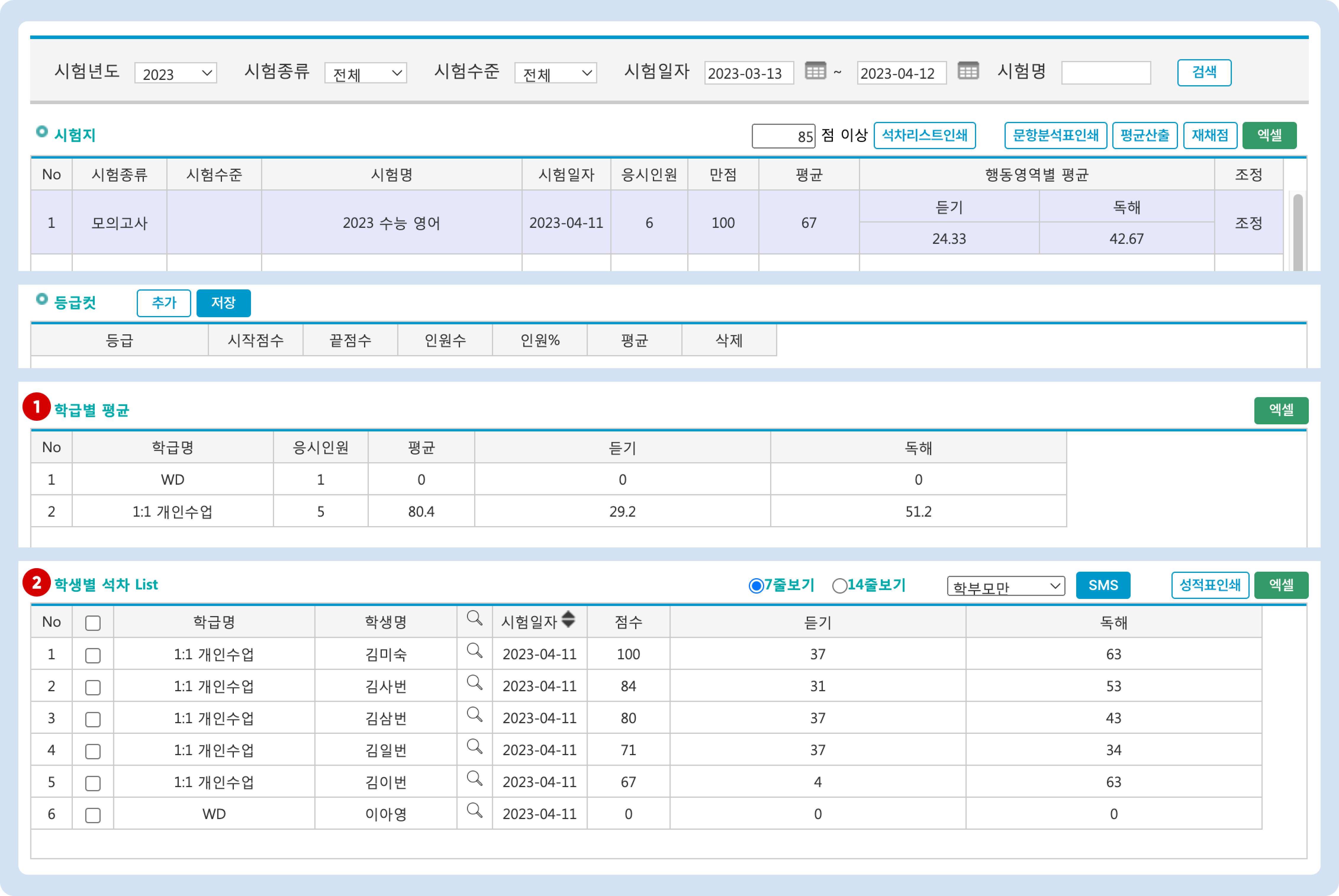This screenshot has width=1339, height=896.
Task: Click magnifier icon in 학생명 header column
Action: pos(474,618)
